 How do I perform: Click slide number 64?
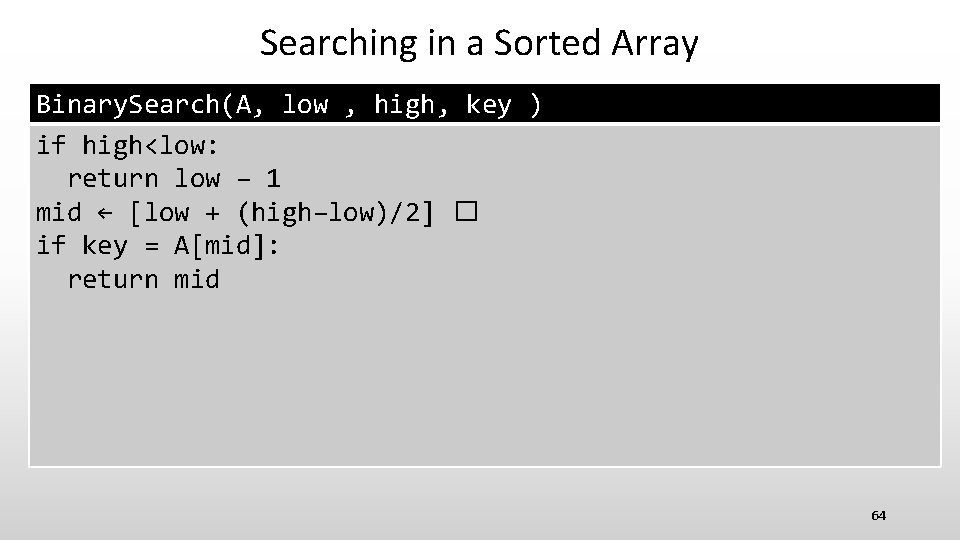pos(878,515)
